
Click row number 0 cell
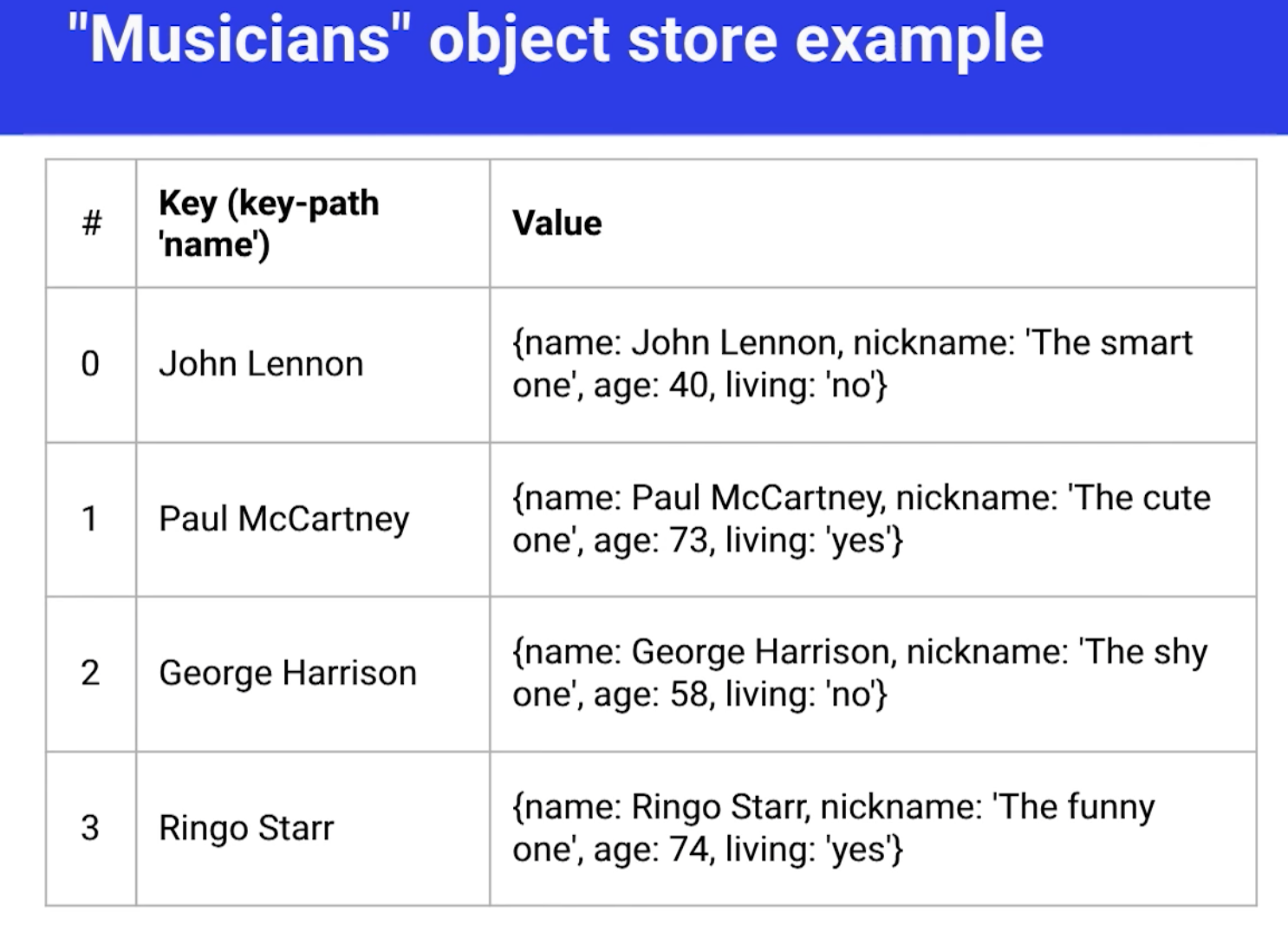(90, 363)
